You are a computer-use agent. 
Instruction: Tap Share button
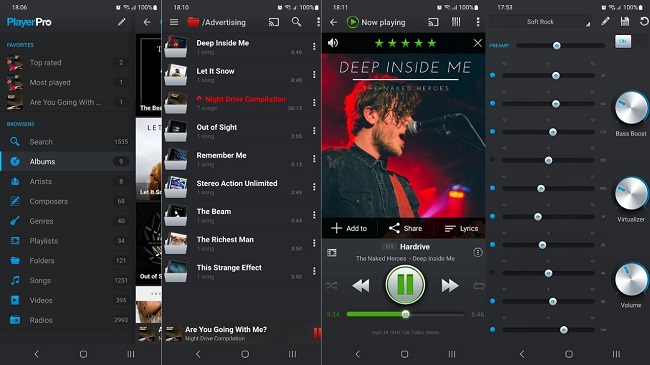pos(405,228)
